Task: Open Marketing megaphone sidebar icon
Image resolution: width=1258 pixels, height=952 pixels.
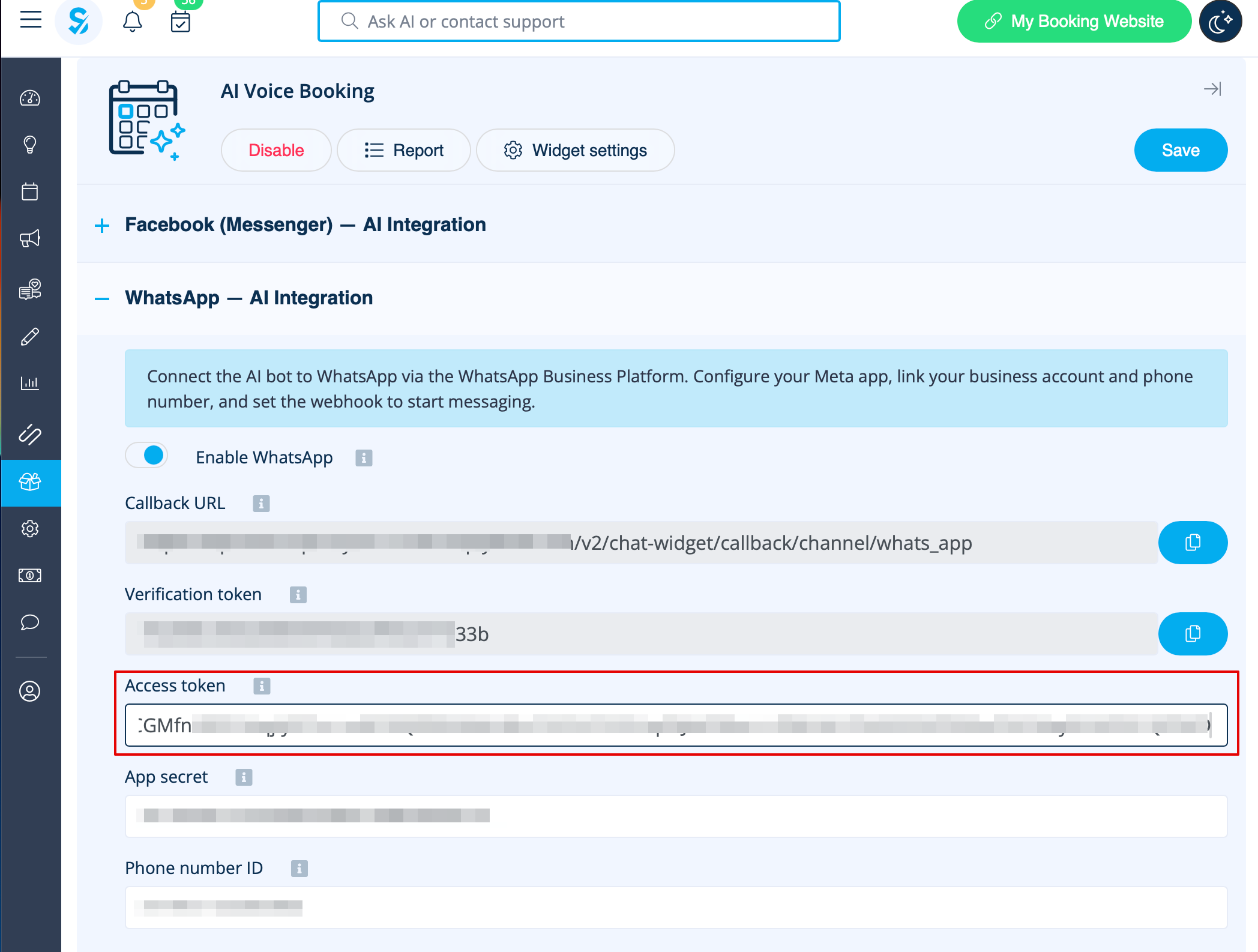Action: (x=30, y=239)
